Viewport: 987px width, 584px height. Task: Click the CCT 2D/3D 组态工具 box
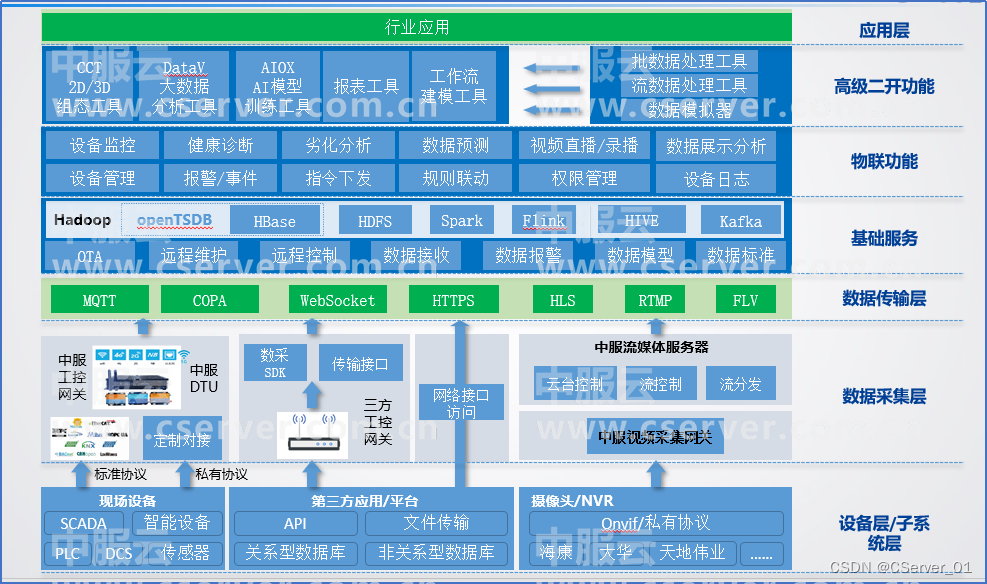89,86
